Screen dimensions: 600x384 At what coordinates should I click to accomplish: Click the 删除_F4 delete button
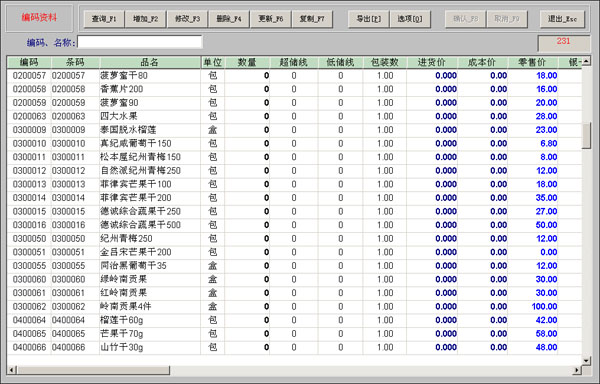(x=229, y=19)
